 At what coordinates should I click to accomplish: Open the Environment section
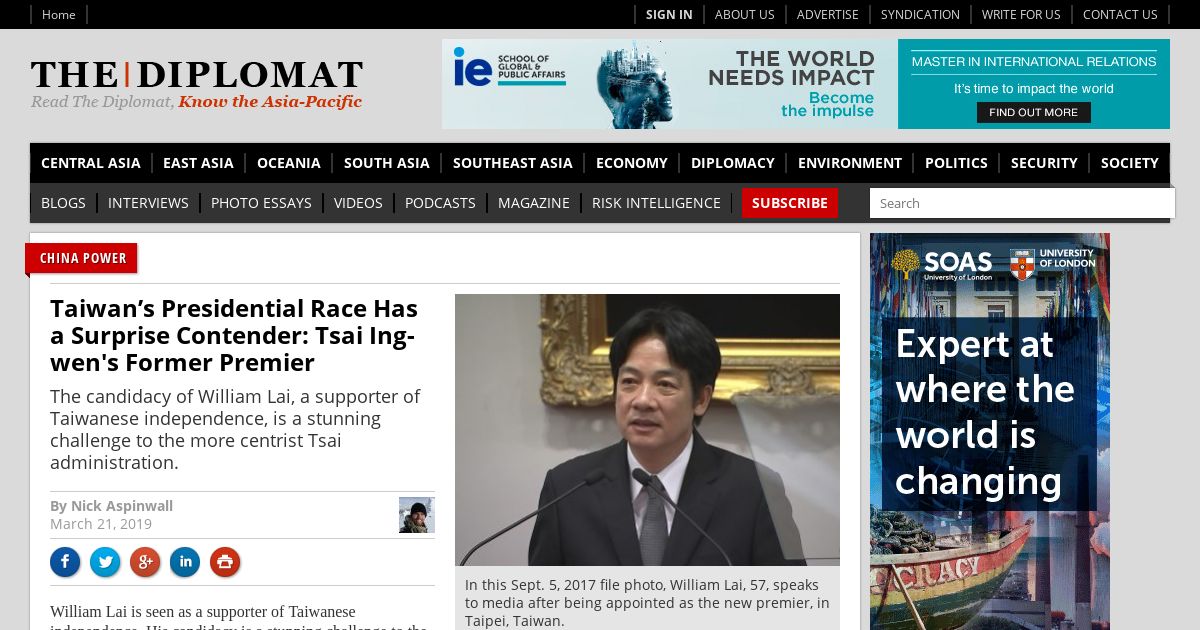pos(850,163)
